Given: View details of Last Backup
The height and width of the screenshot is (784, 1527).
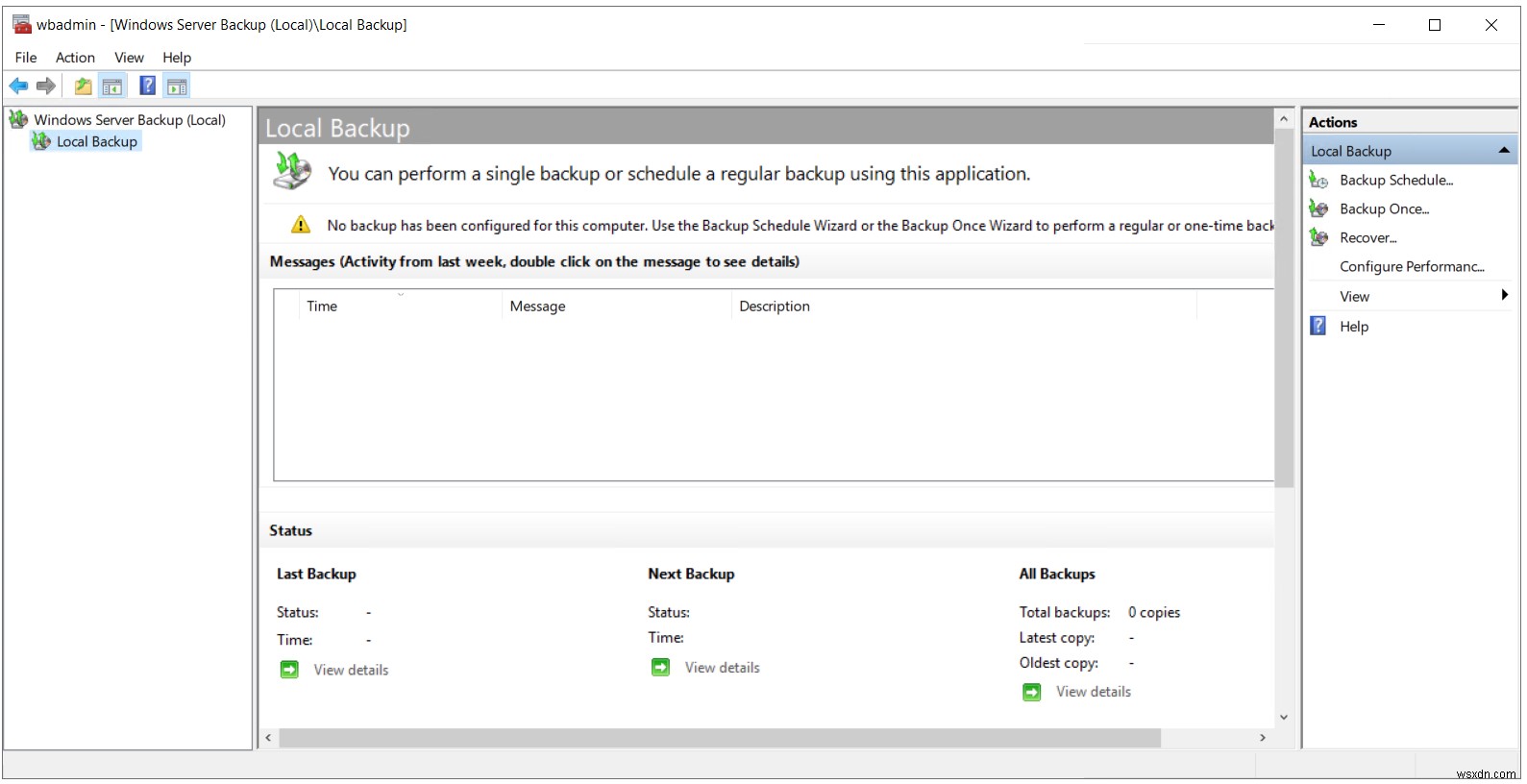Looking at the screenshot, I should (351, 670).
